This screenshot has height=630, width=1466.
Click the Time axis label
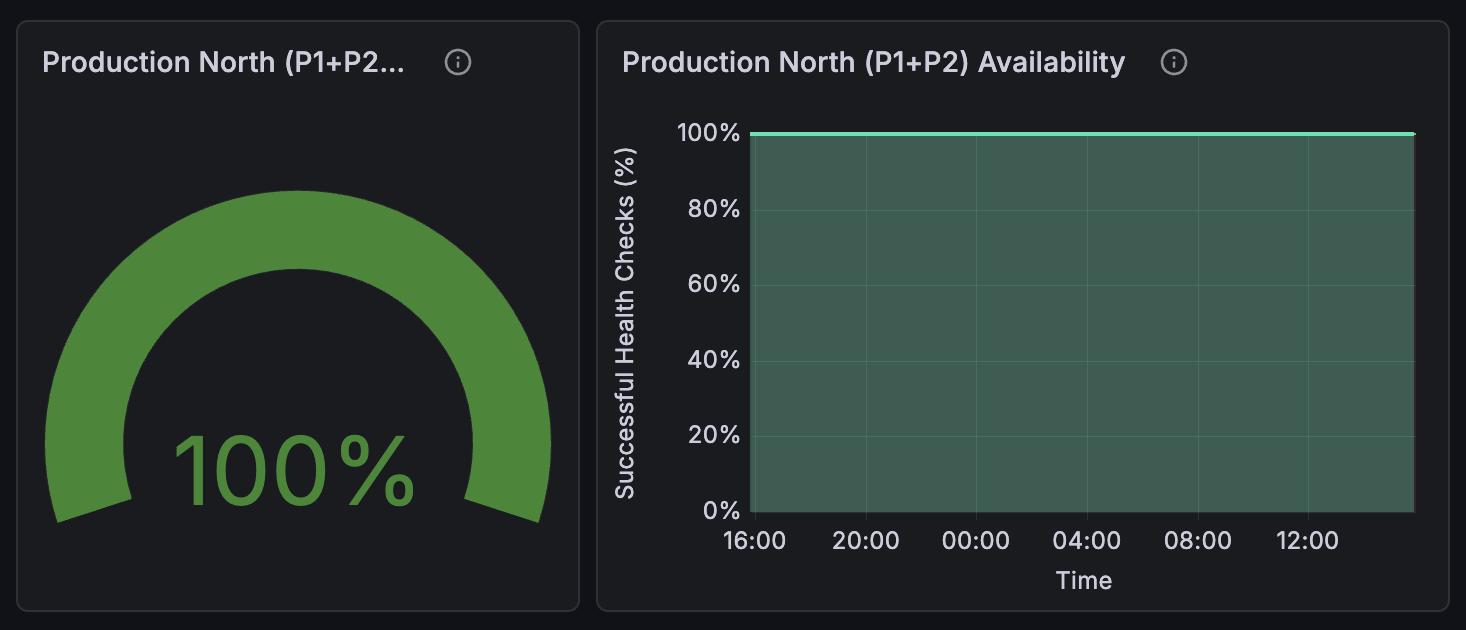[x=1083, y=580]
